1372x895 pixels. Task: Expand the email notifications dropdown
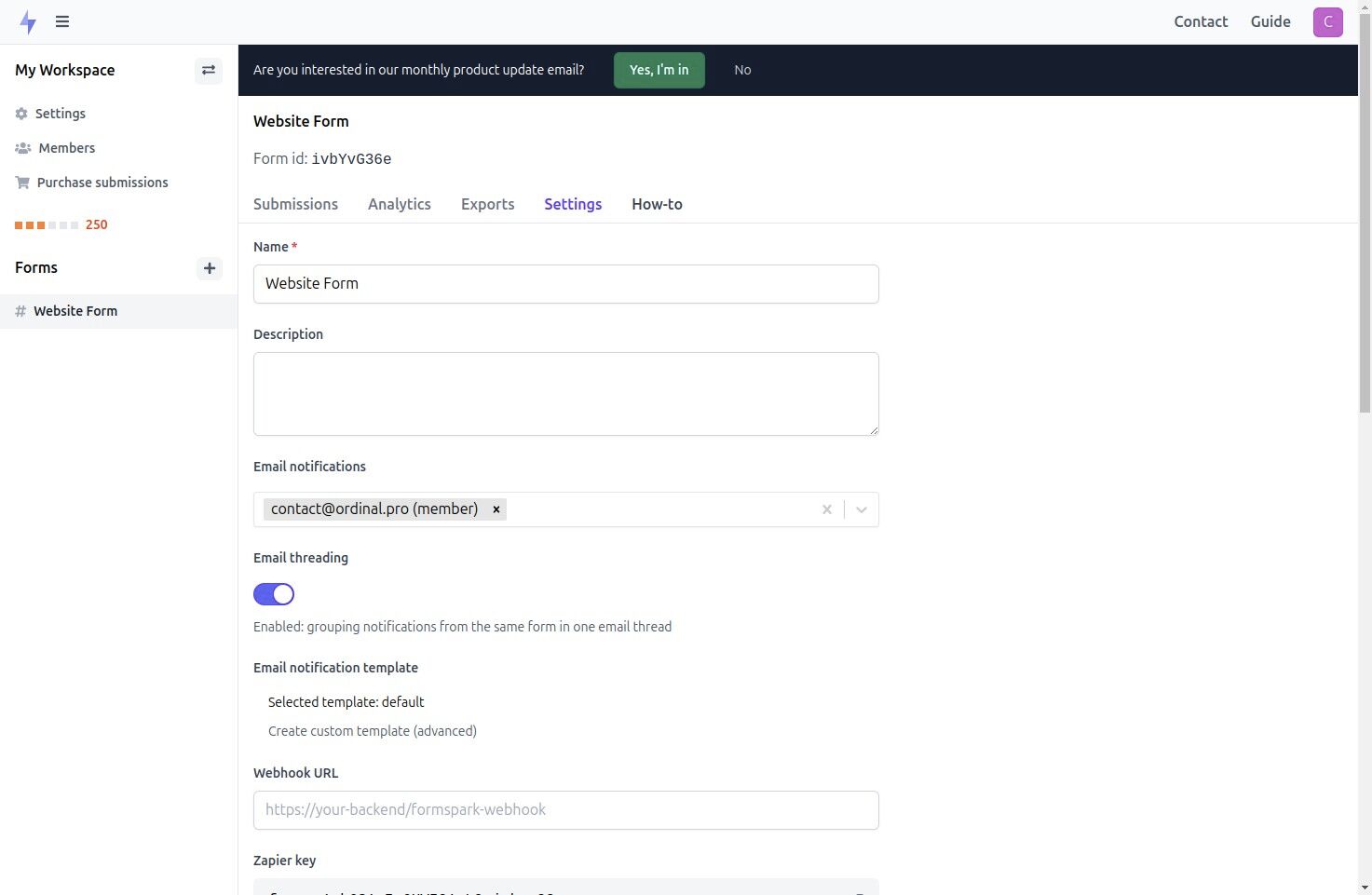(861, 509)
